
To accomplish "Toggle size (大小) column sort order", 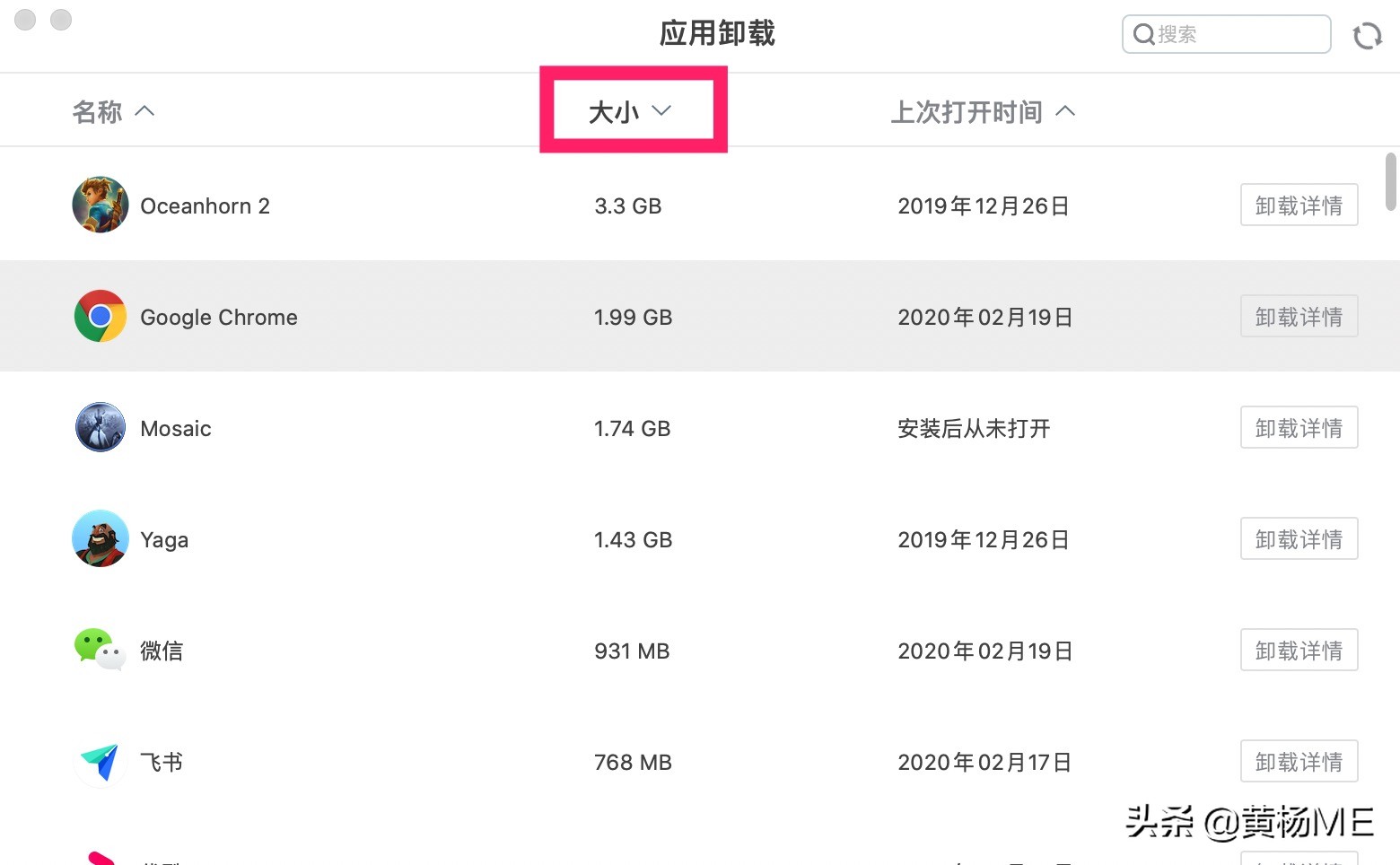I will [630, 111].
